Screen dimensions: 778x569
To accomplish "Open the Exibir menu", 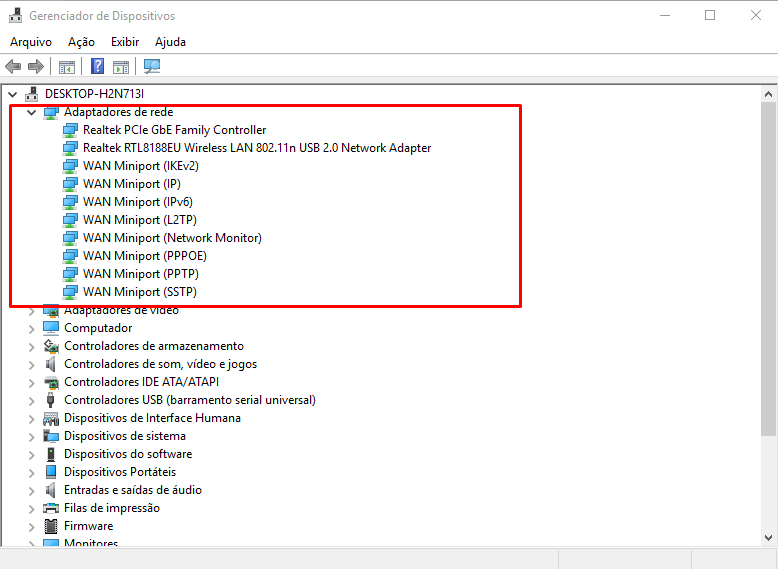I will click(125, 42).
